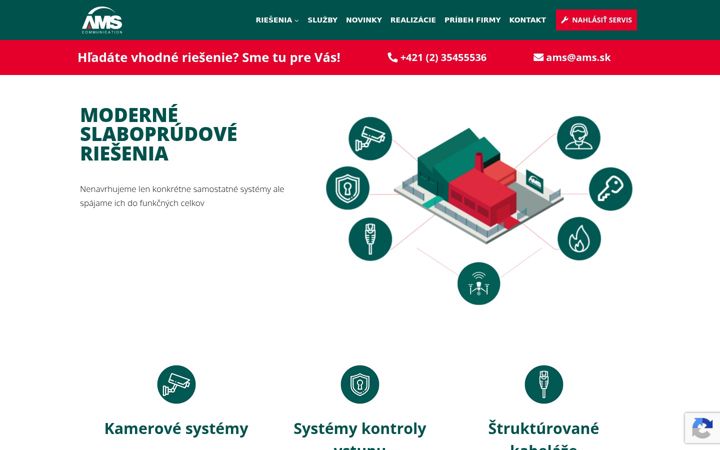Image resolution: width=720 pixels, height=450 pixels.
Task: Click the envelope icon beside the email
Action: coord(538,57)
